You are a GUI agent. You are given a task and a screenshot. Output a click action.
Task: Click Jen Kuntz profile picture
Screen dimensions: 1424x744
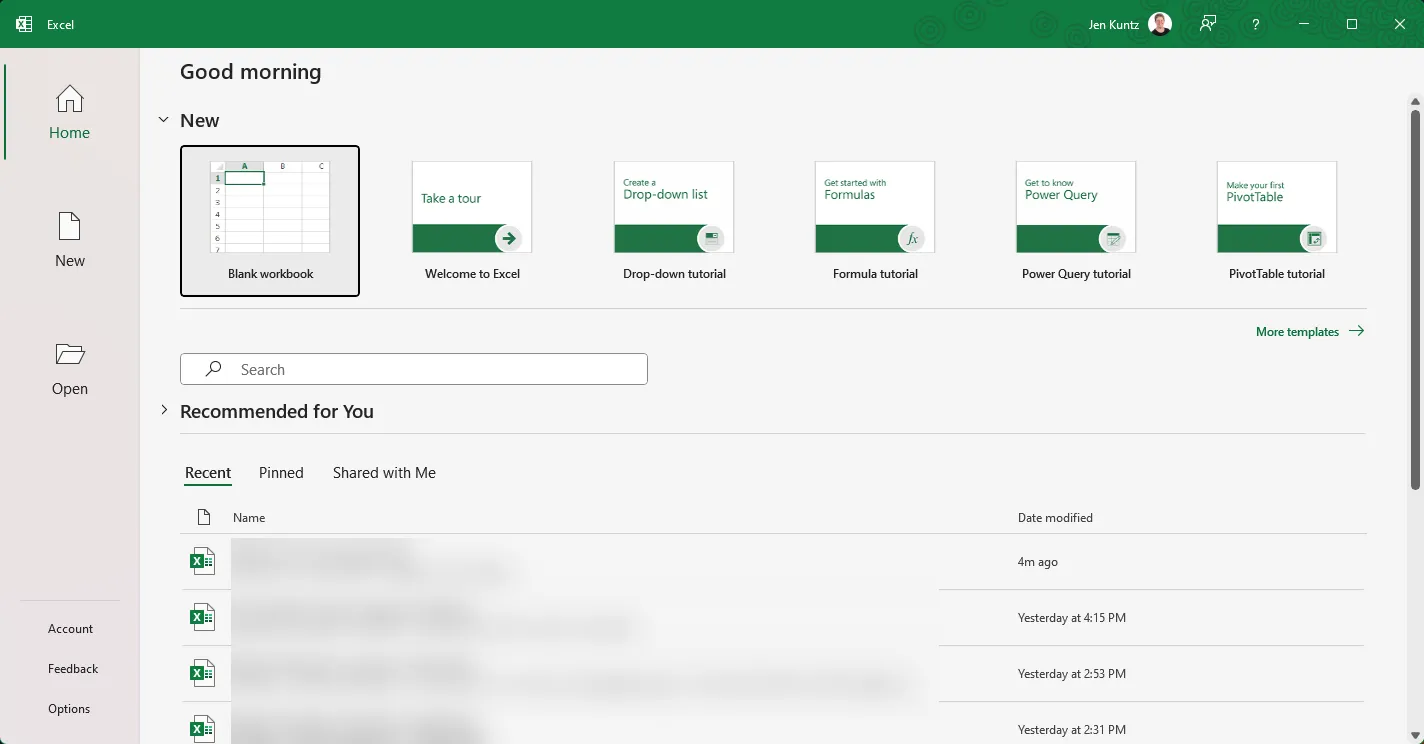pos(1160,24)
